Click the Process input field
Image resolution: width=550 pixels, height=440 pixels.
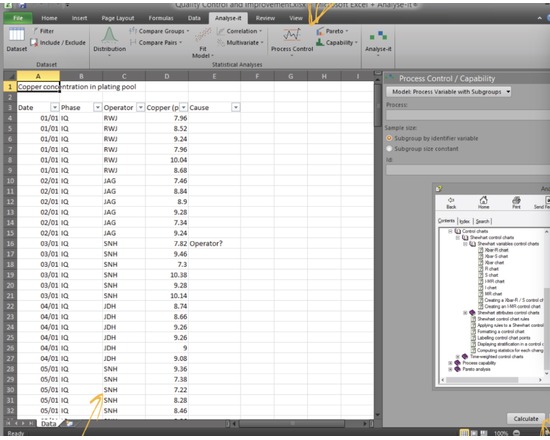(468, 115)
